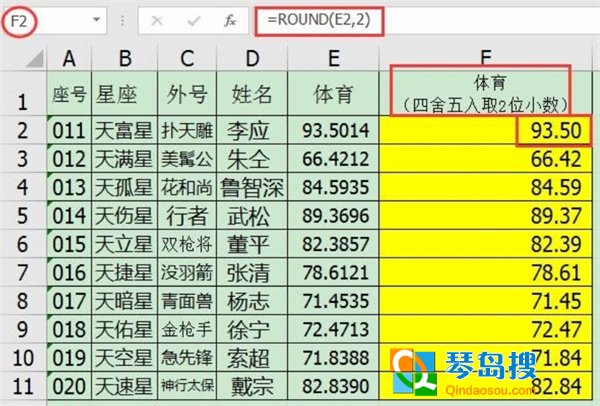Select column E header
The height and width of the screenshot is (406, 600).
pyautogui.click(x=333, y=59)
